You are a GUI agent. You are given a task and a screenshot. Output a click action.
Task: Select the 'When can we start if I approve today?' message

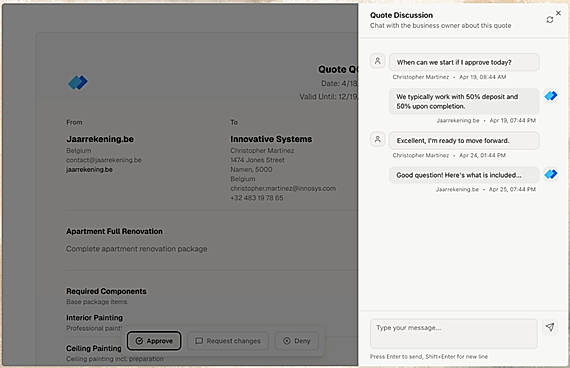(464, 62)
